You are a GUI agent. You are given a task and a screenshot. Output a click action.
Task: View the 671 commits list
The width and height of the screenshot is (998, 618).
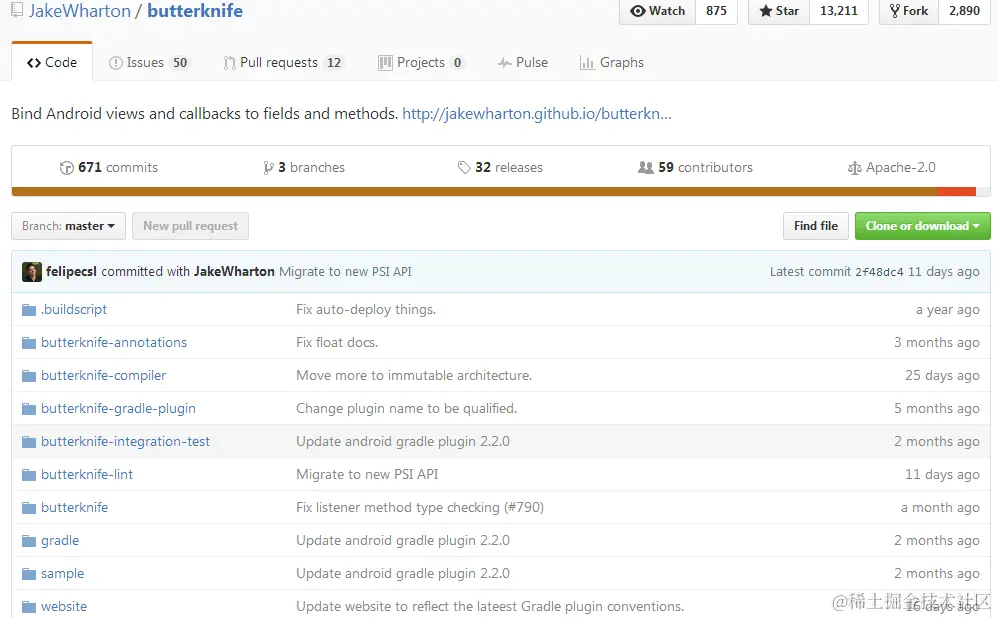click(108, 167)
